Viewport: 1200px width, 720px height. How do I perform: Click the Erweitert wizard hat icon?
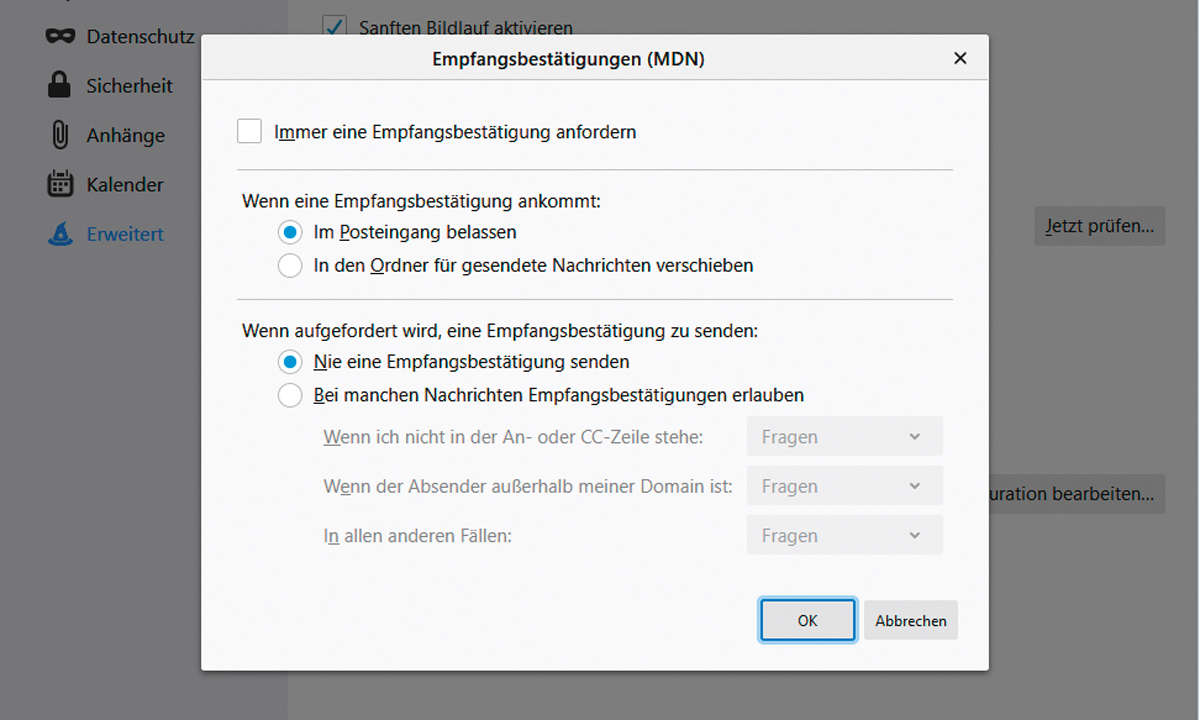(60, 234)
